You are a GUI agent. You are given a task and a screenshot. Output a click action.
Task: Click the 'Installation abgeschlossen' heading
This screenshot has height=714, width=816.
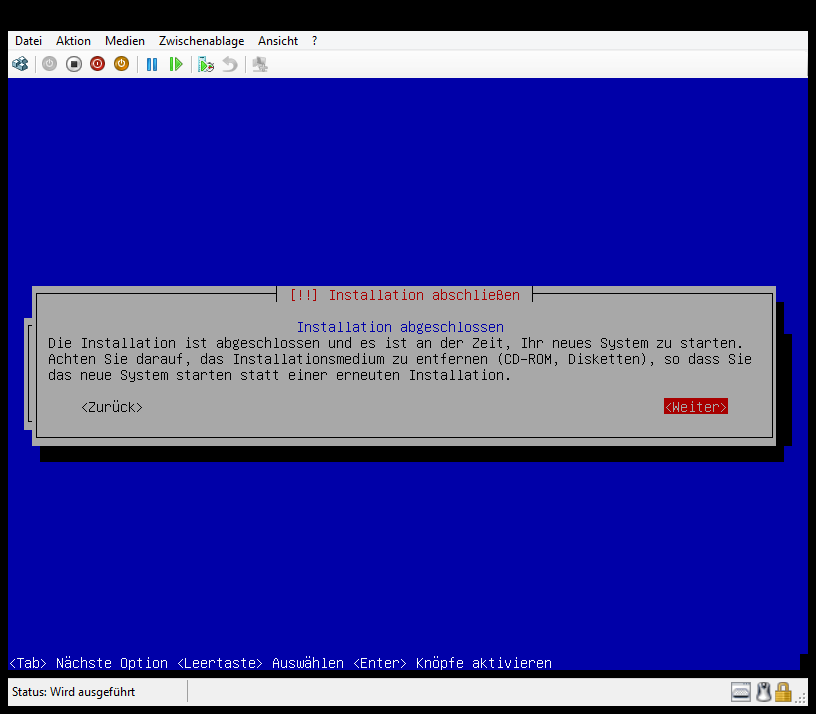tap(400, 327)
